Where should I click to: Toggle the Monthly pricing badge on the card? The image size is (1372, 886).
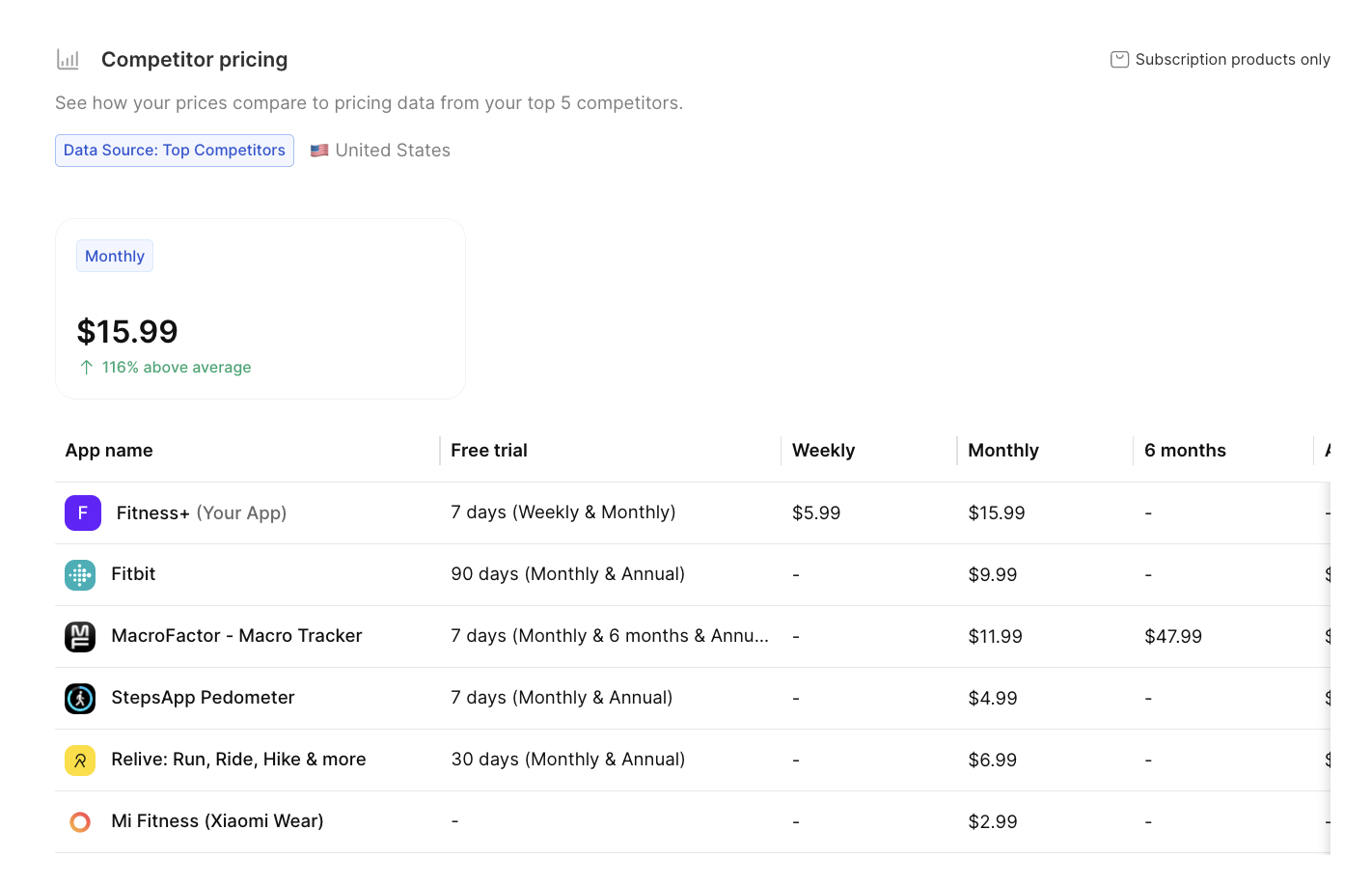[114, 256]
